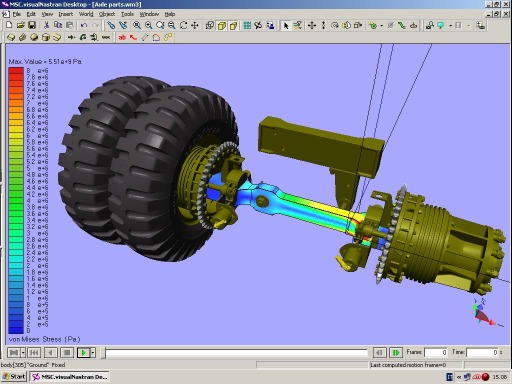Expand dropdown beside the green motor icon
Screen dimensions: 512x384
click(x=381, y=25)
